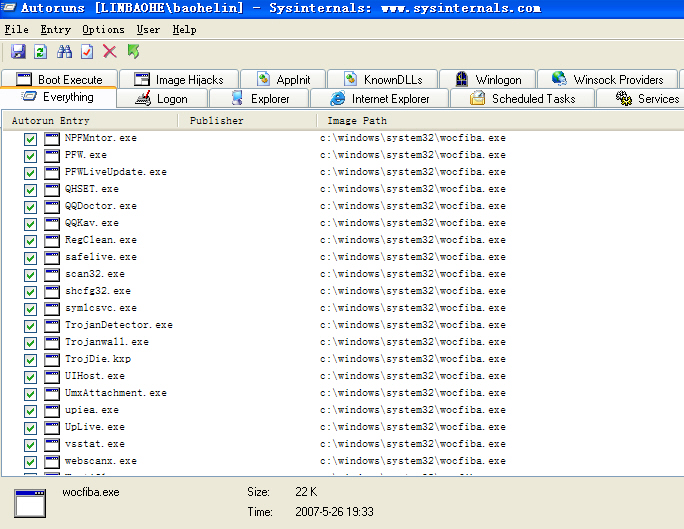Image resolution: width=684 pixels, height=529 pixels.
Task: Disable the QQDoctor.exe entry checkbox
Action: pyautogui.click(x=30, y=207)
